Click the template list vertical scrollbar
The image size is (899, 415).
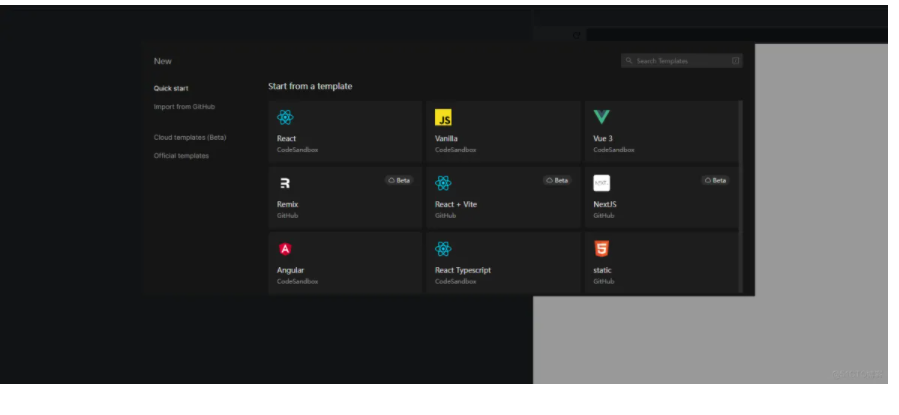741,197
